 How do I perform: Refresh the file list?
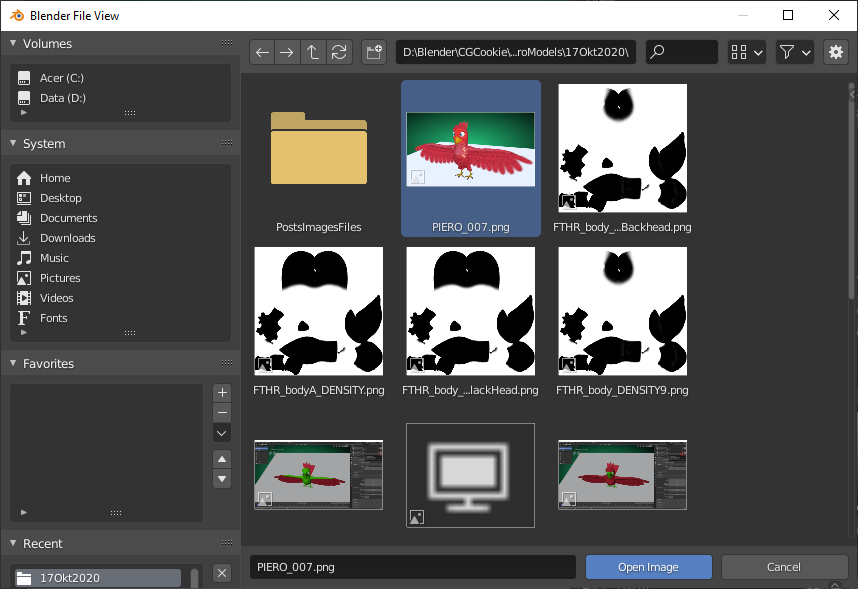point(339,52)
